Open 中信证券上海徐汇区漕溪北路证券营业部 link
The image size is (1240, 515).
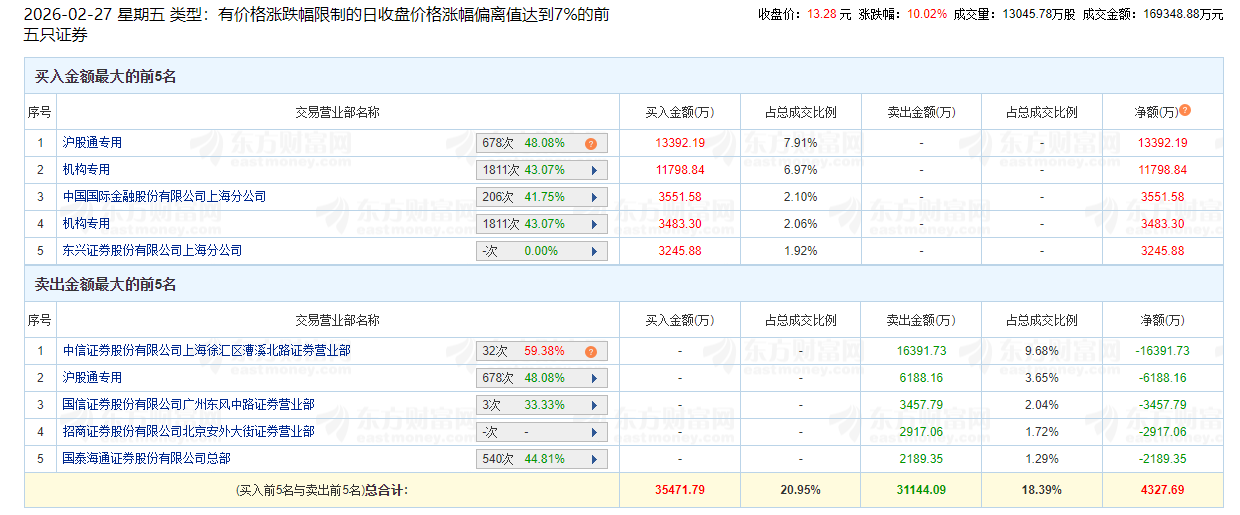pyautogui.click(x=206, y=351)
